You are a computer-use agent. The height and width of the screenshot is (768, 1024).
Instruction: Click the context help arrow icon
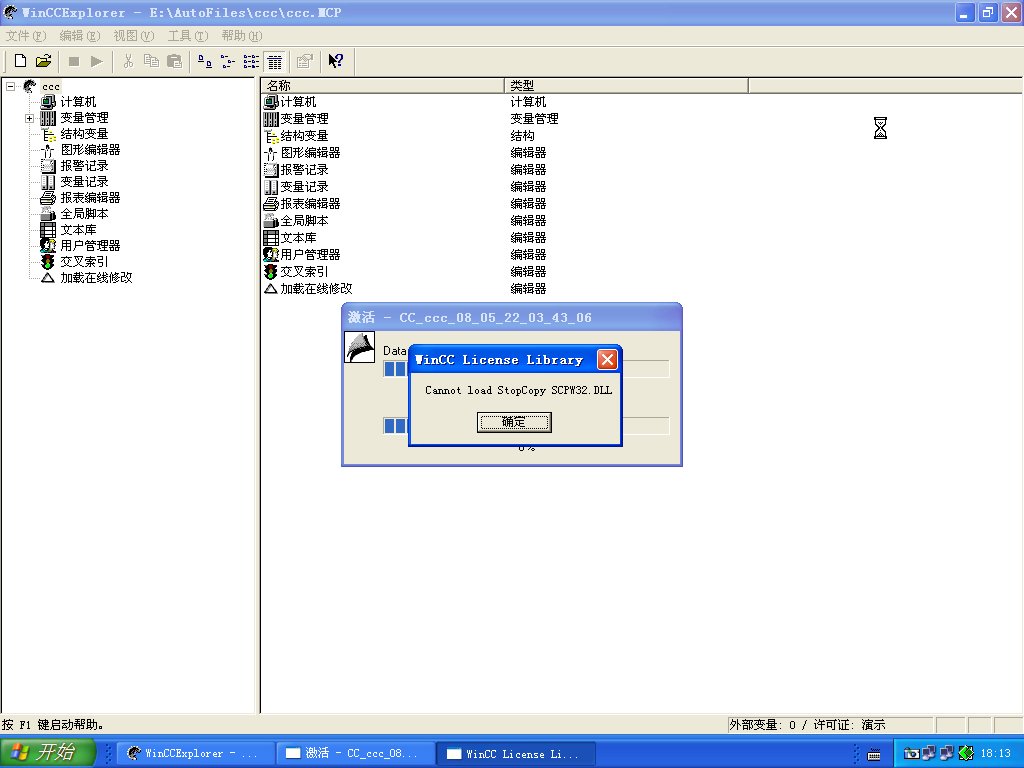pos(335,61)
